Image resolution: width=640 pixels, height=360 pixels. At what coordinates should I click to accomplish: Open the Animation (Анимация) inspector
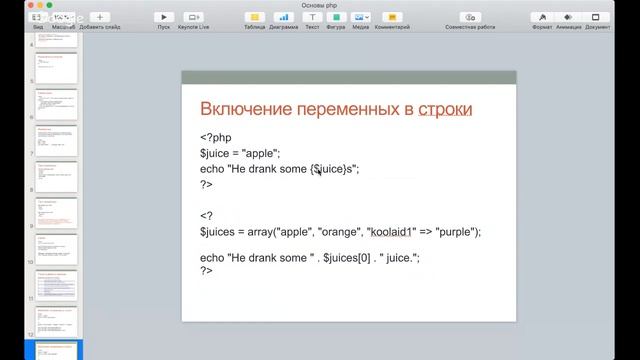568,18
